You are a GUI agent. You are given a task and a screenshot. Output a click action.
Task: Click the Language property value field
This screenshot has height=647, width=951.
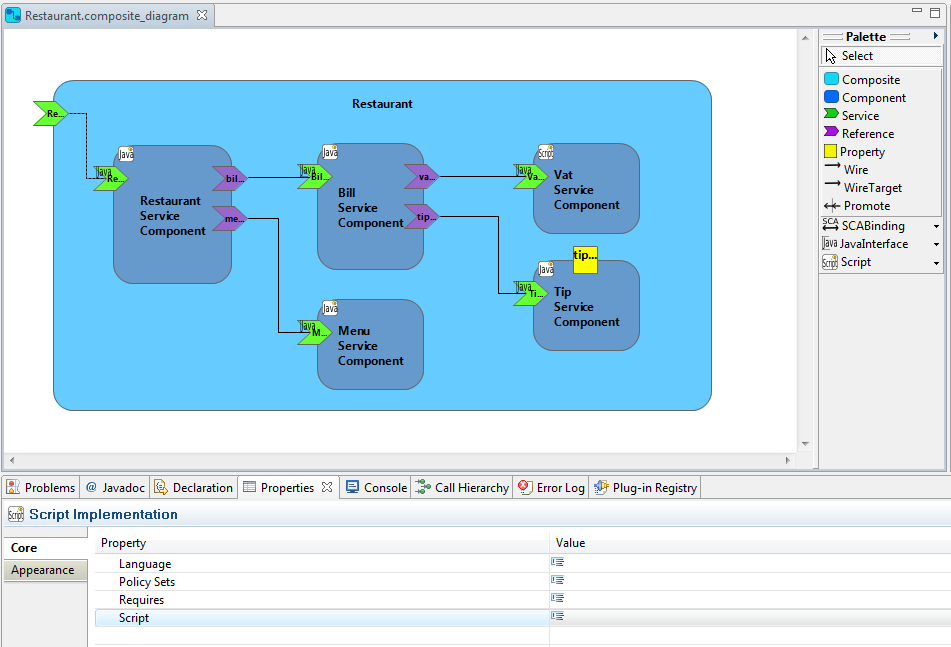coord(750,563)
